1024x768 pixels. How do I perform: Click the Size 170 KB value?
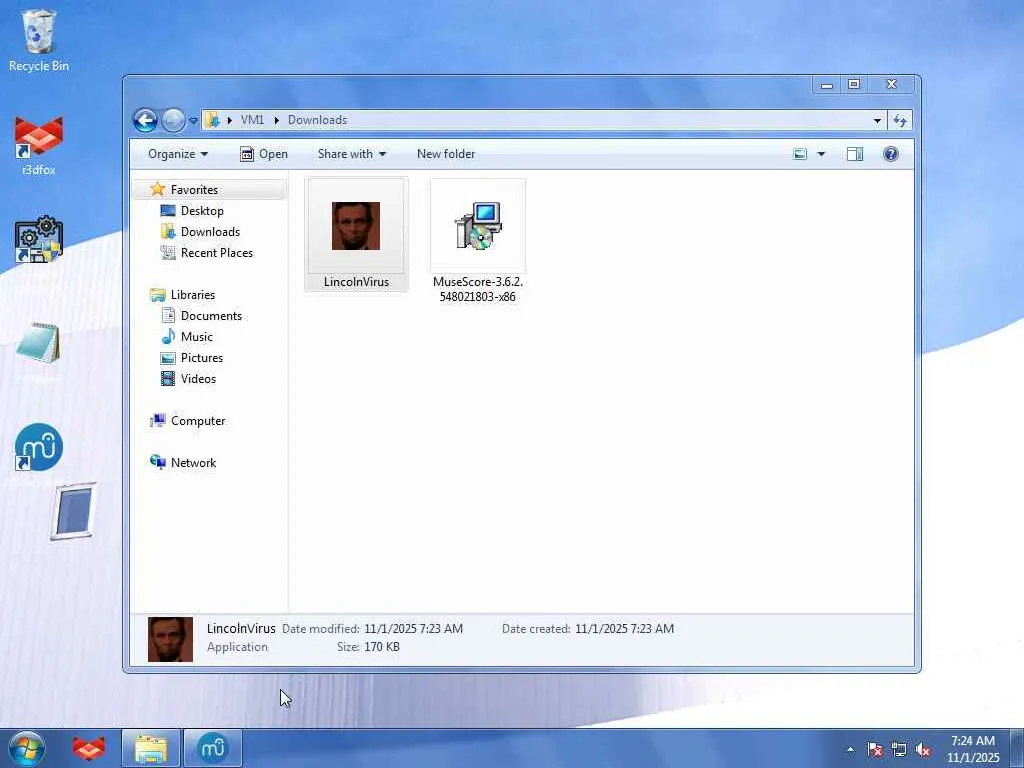click(x=381, y=647)
